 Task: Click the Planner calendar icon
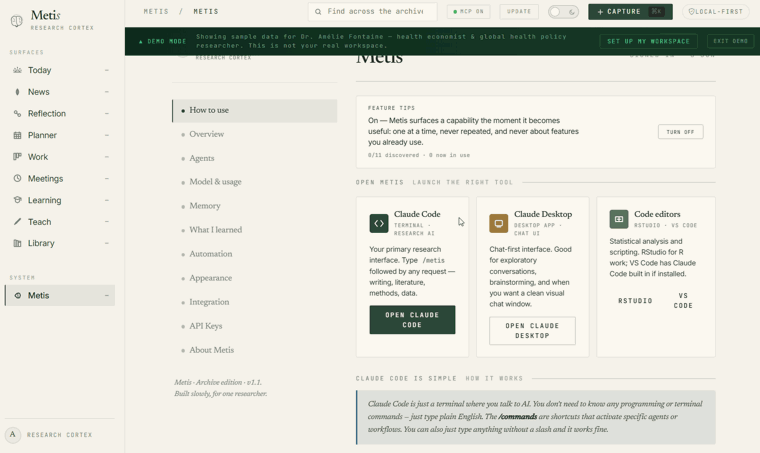17,135
